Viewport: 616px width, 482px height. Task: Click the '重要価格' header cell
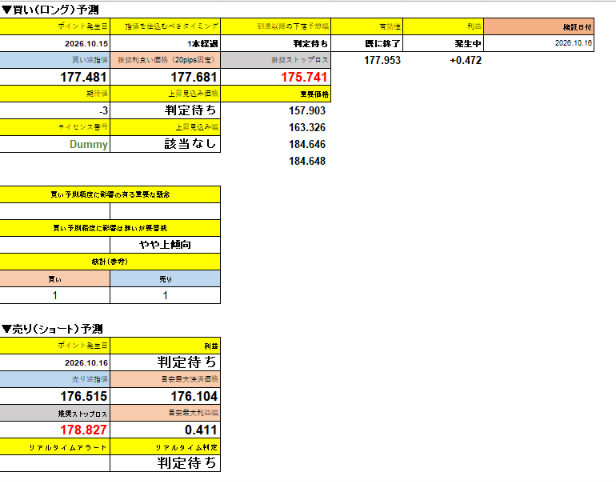tap(276, 93)
